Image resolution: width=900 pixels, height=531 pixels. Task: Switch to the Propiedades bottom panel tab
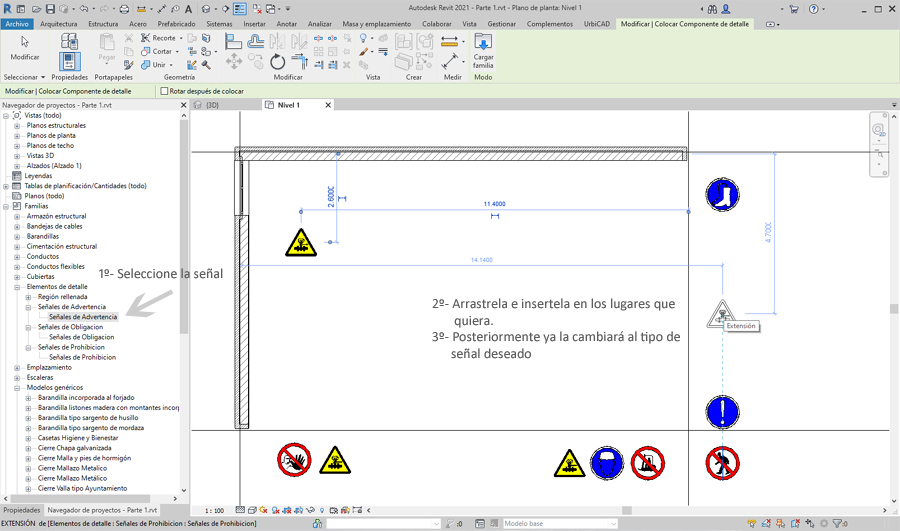pyautogui.click(x=22, y=510)
